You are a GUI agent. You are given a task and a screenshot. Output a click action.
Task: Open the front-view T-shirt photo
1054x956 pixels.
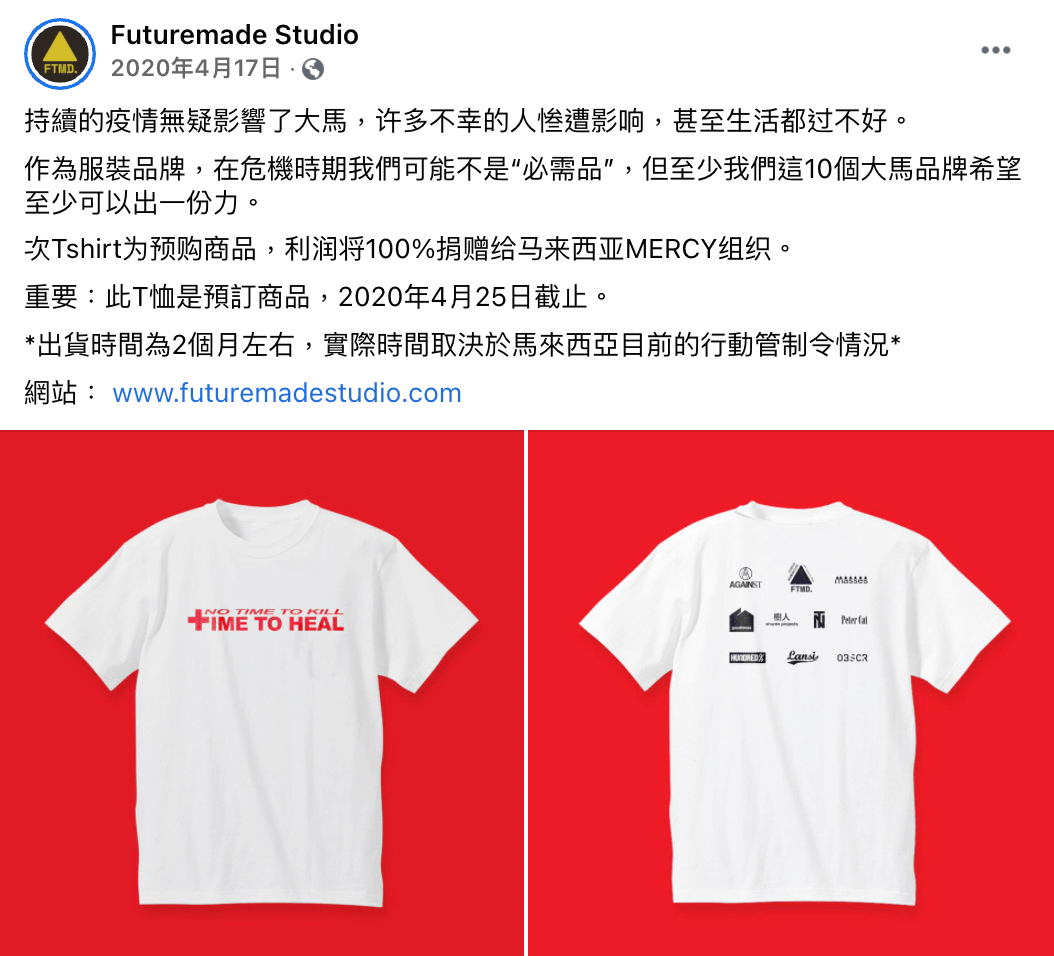click(x=261, y=692)
